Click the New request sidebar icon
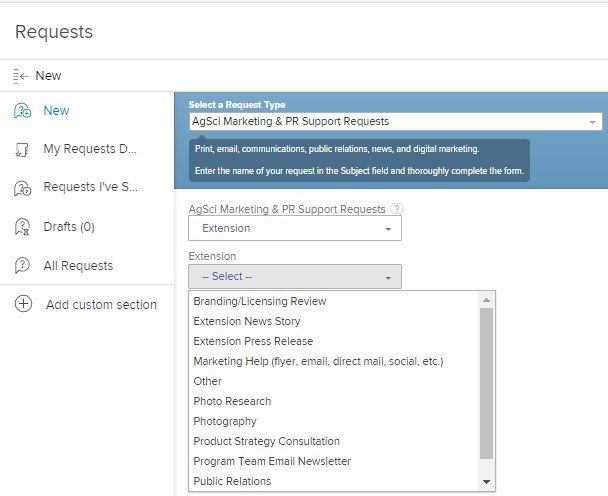This screenshot has height=496, width=608. (22, 111)
